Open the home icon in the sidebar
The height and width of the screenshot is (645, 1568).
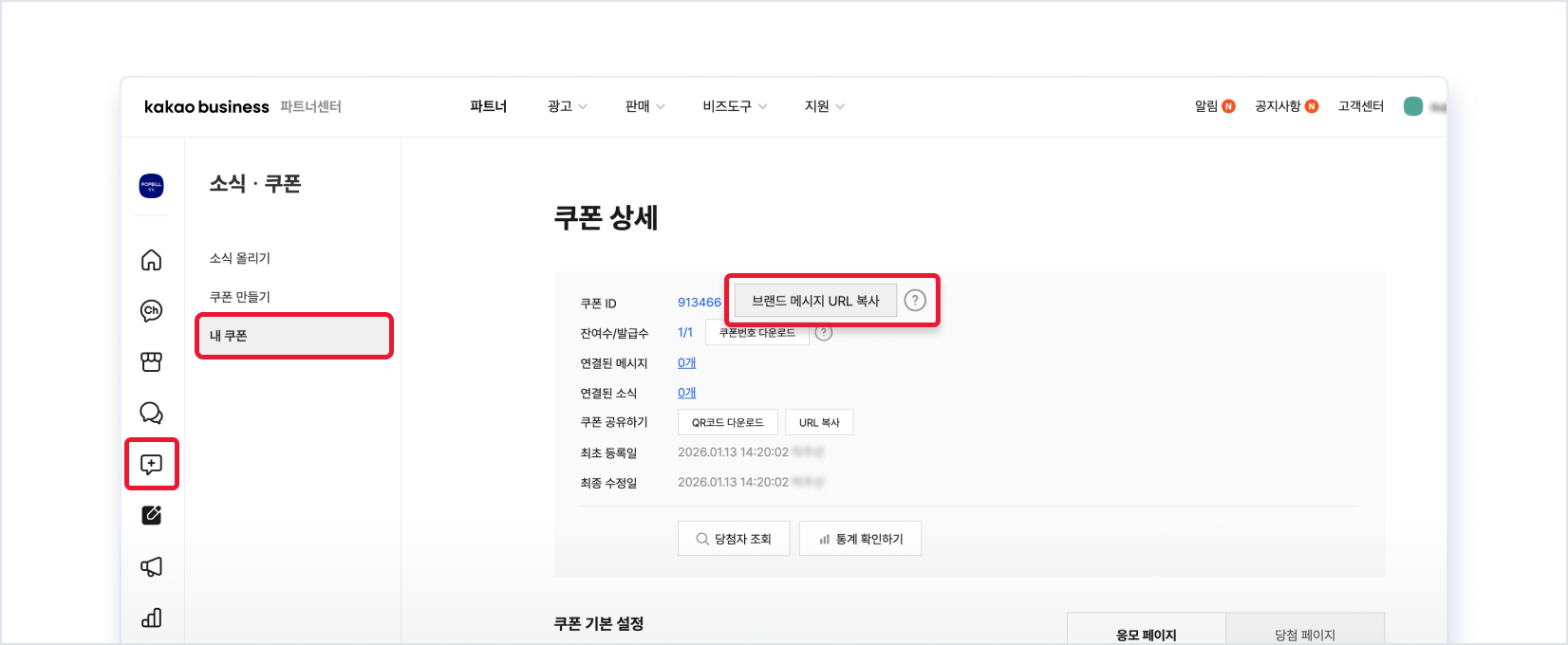(x=151, y=260)
